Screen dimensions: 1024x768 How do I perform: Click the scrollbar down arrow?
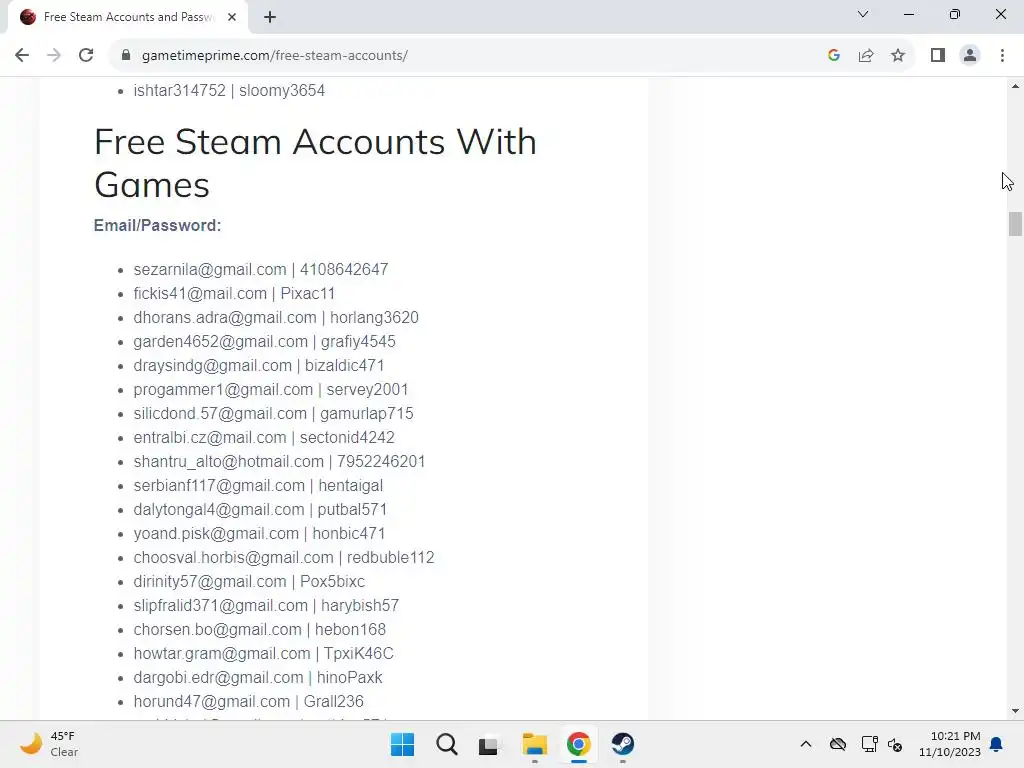click(1015, 711)
